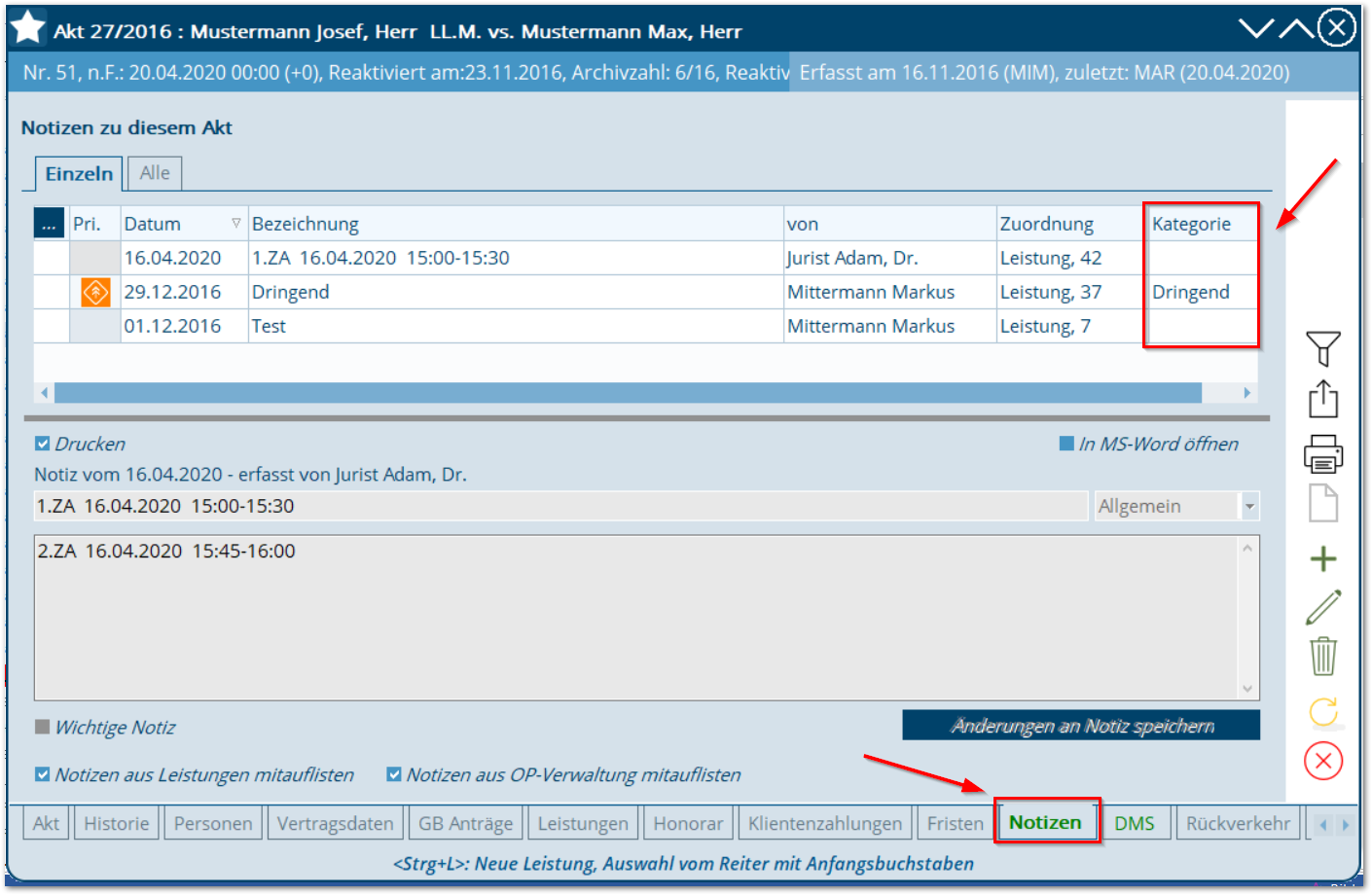Open the Fristen tab
This screenshot has height=895, width=1372.
click(x=955, y=823)
